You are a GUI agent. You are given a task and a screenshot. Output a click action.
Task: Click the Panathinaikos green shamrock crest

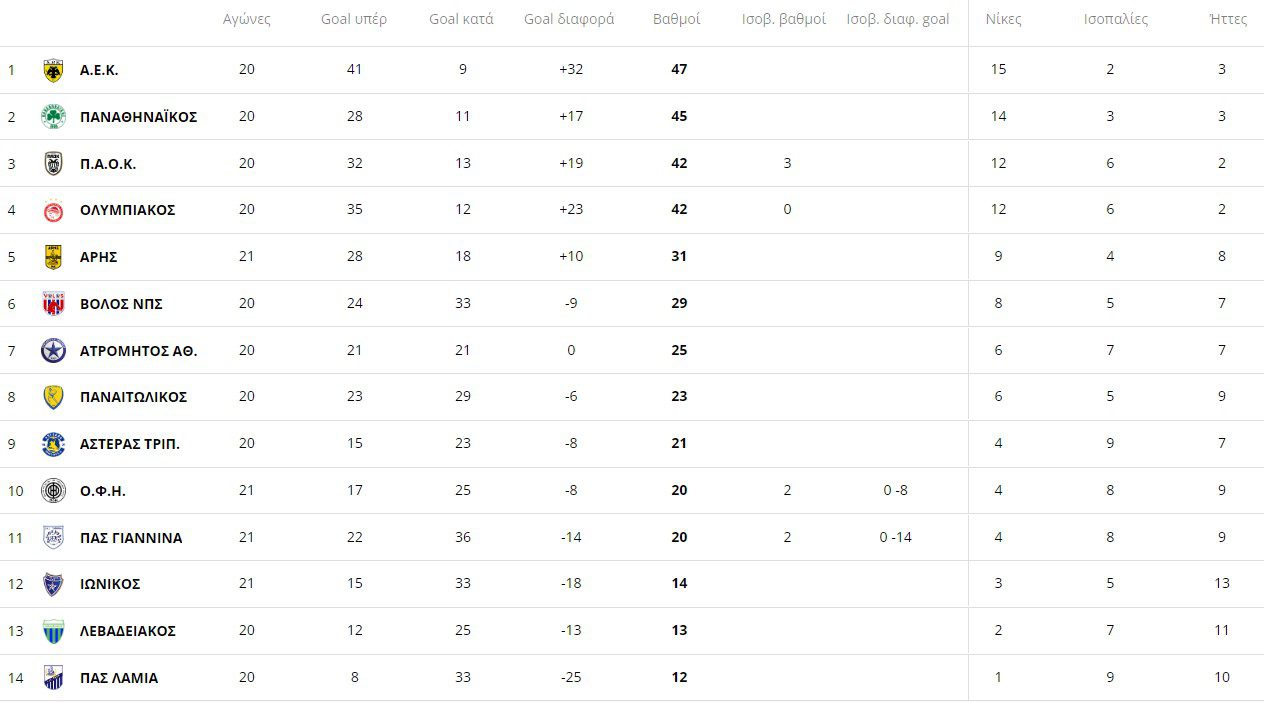pos(53,117)
